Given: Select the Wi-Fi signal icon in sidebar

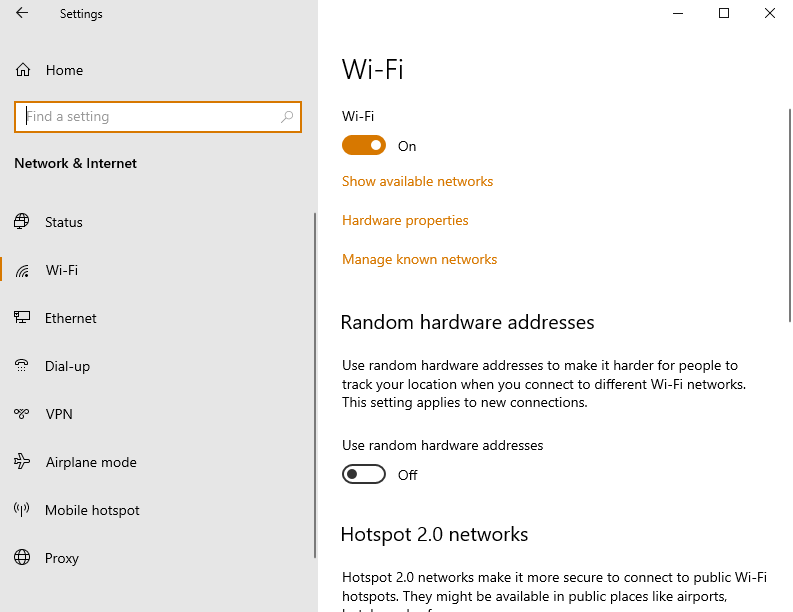Looking at the screenshot, I should pos(22,270).
